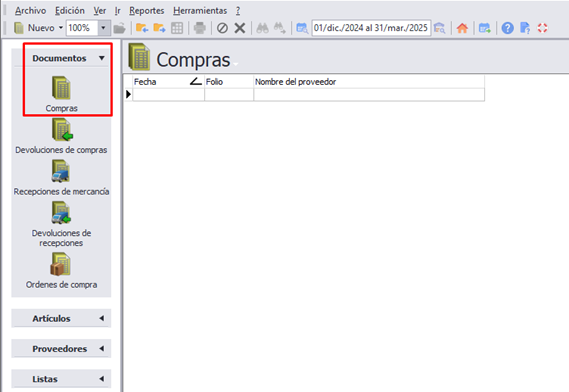Expand the 100% zoom dropdown
This screenshot has height=392, width=569.
[103, 28]
